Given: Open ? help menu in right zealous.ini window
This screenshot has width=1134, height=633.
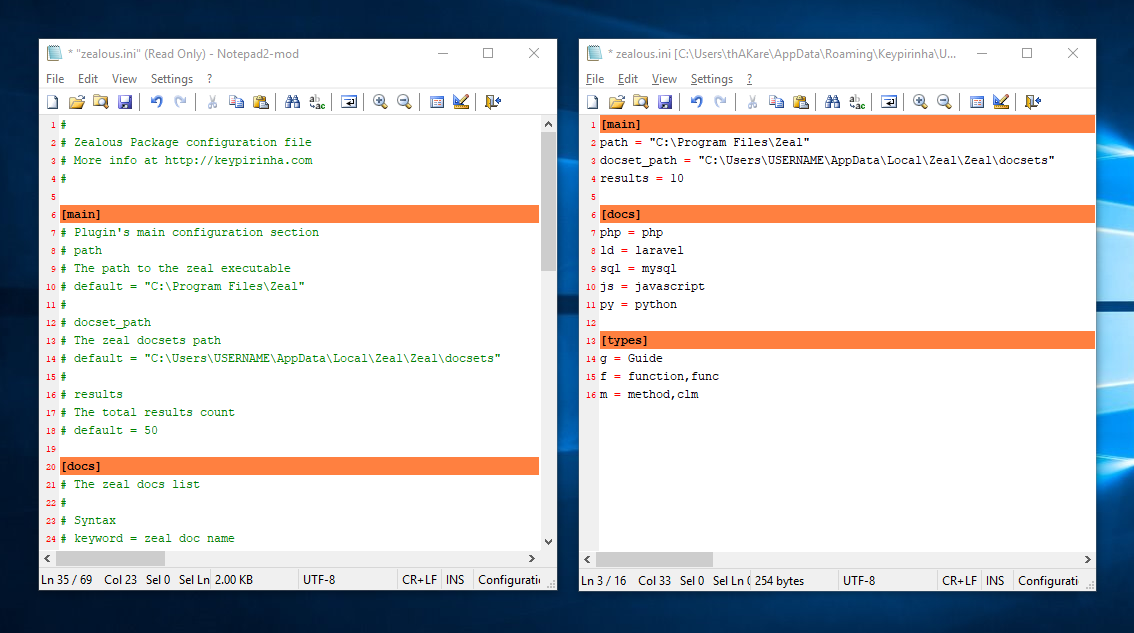Looking at the screenshot, I should click(x=749, y=79).
